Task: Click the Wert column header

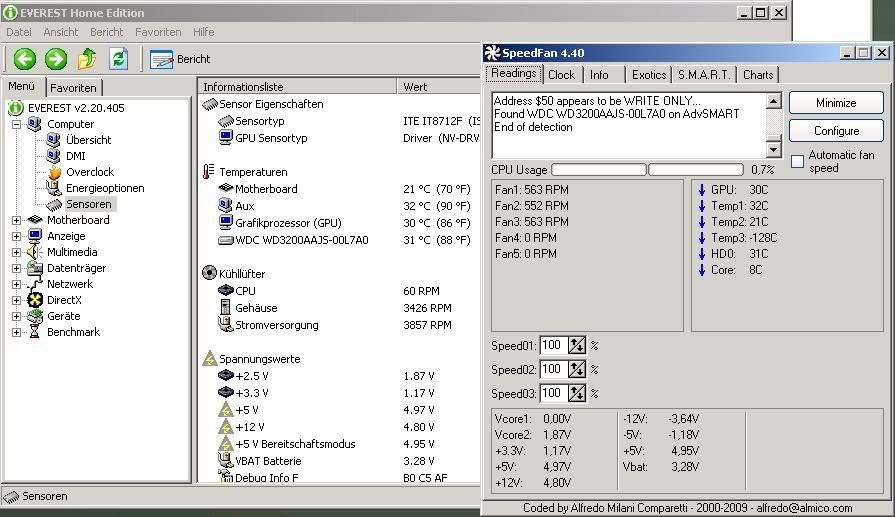Action: (x=438, y=87)
